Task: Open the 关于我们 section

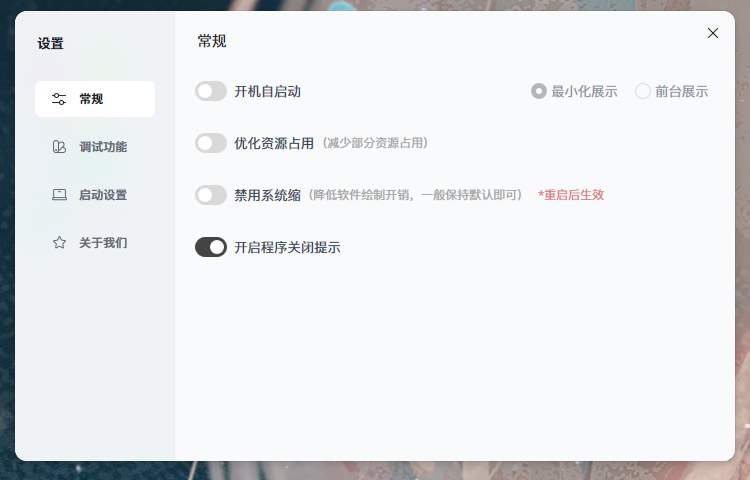Action: tap(103, 243)
